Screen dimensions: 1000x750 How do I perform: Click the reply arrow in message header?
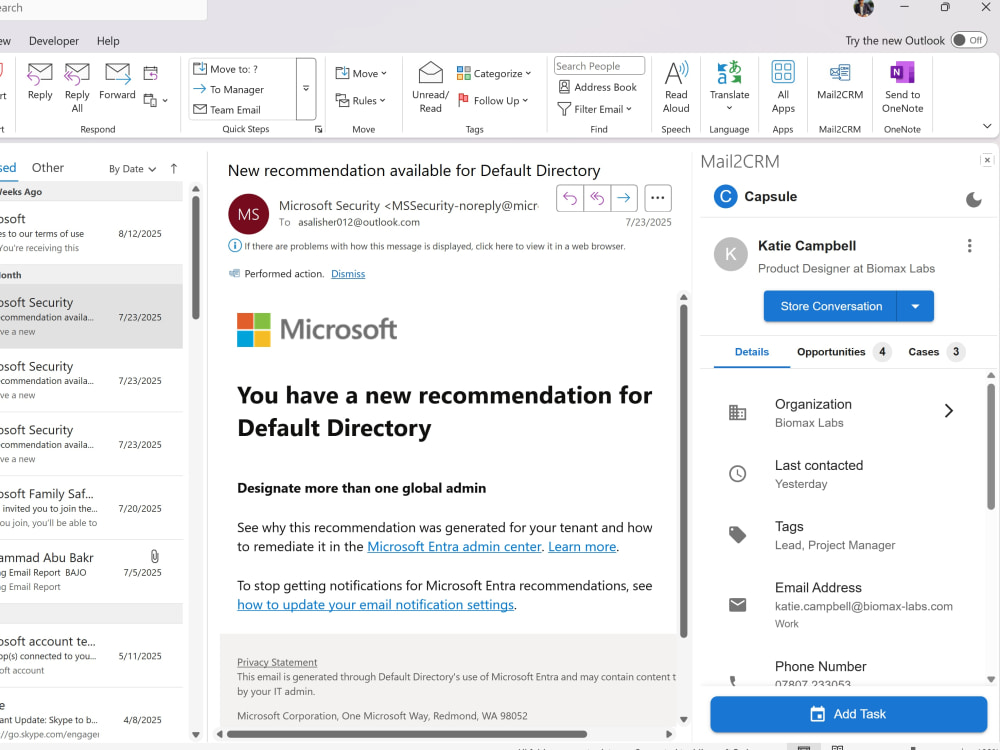coord(570,198)
